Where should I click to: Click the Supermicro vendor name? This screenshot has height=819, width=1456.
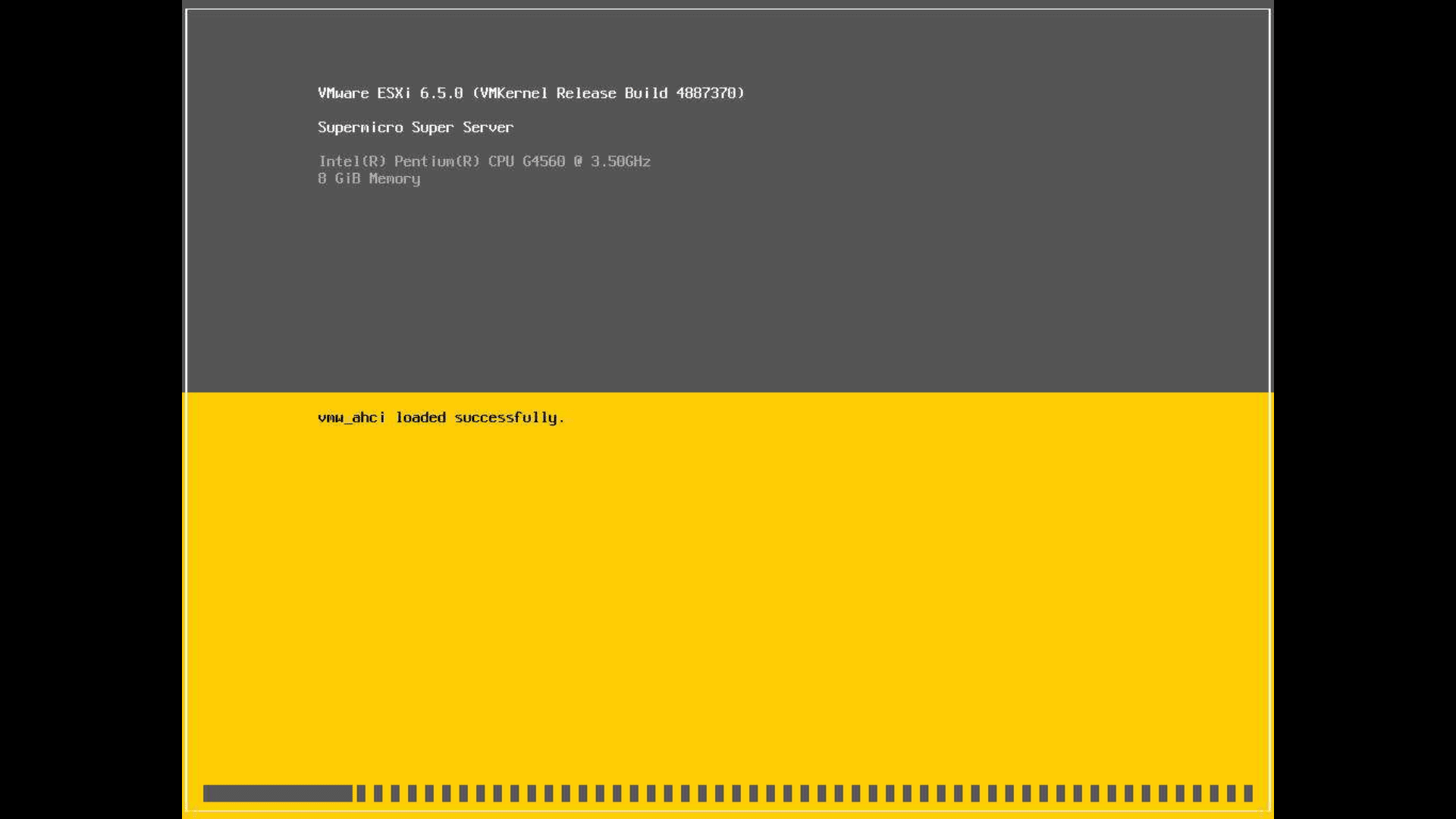point(360,127)
